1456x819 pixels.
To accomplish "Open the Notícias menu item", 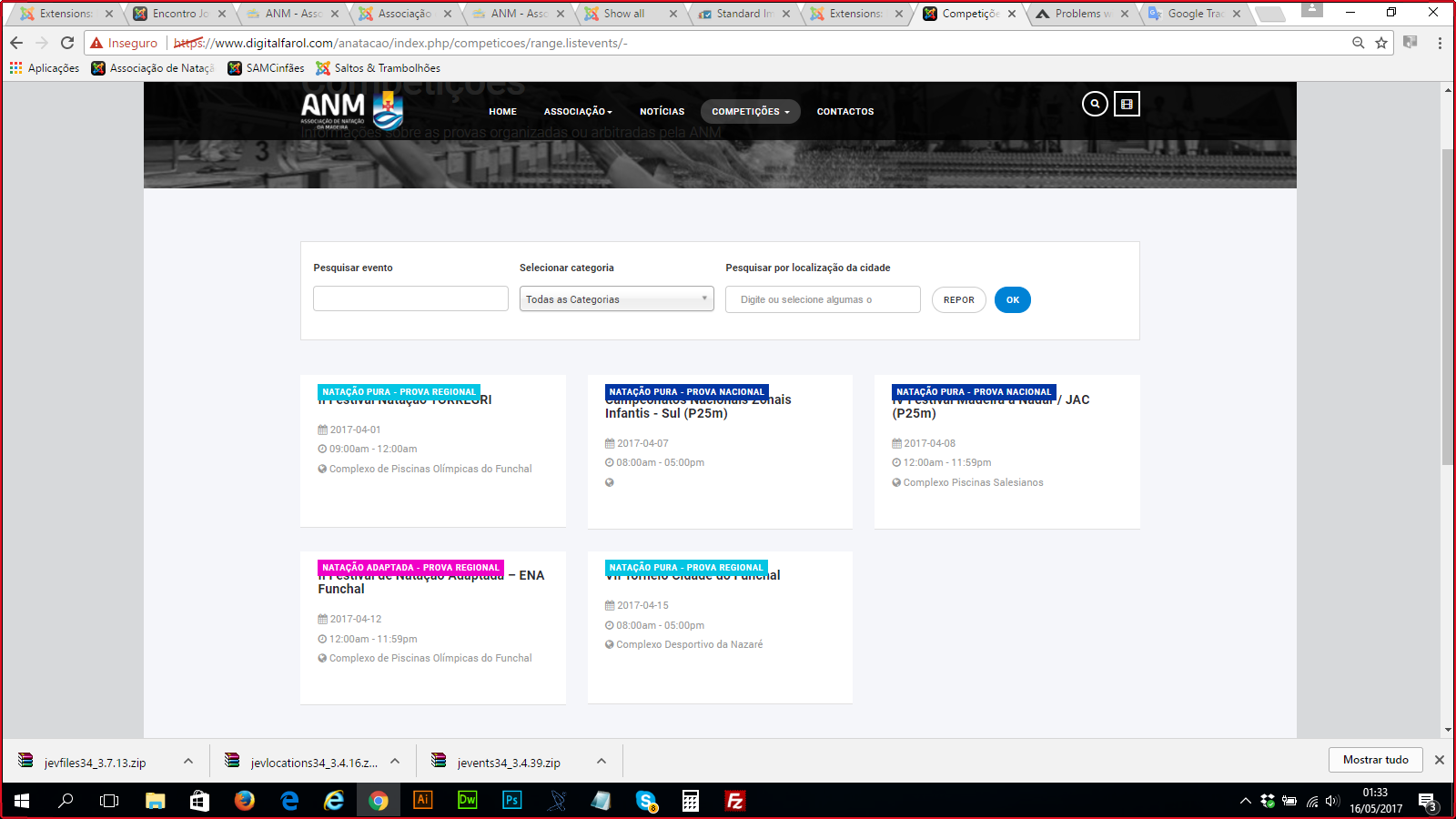I will coord(662,112).
